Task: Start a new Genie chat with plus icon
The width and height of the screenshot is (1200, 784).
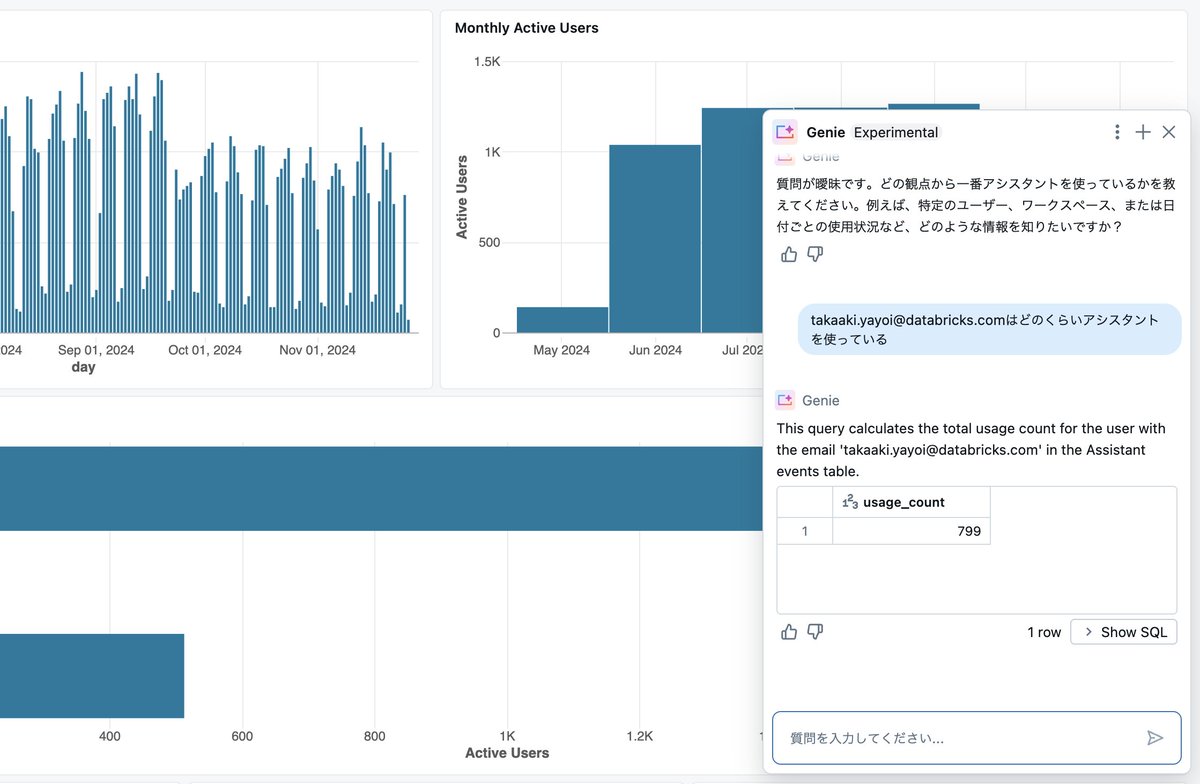Action: click(1143, 132)
